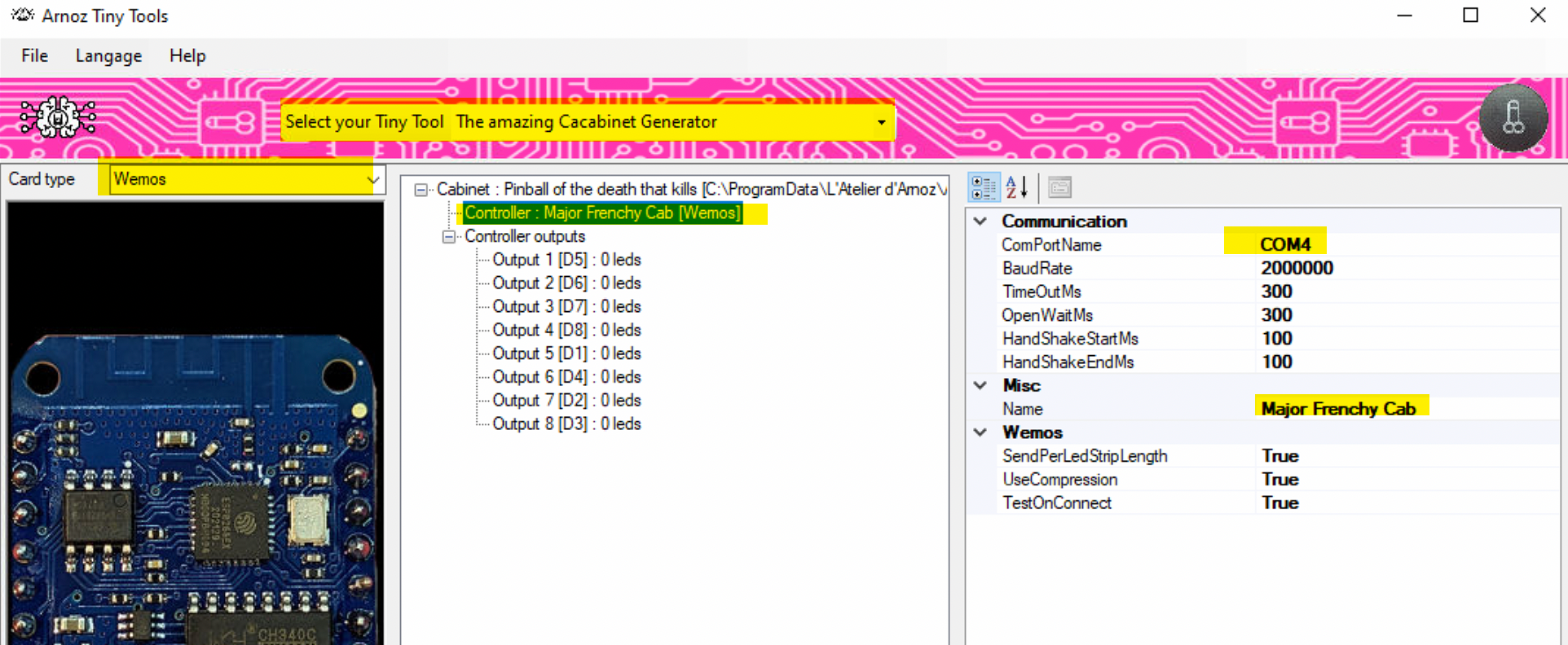Open the File menu
1568x645 pixels.
point(34,55)
